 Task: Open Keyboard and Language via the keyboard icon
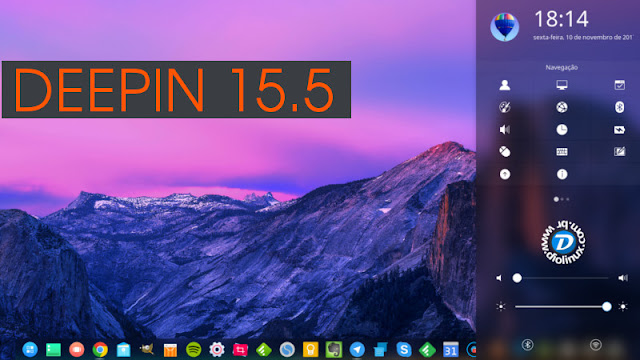pos(562,152)
